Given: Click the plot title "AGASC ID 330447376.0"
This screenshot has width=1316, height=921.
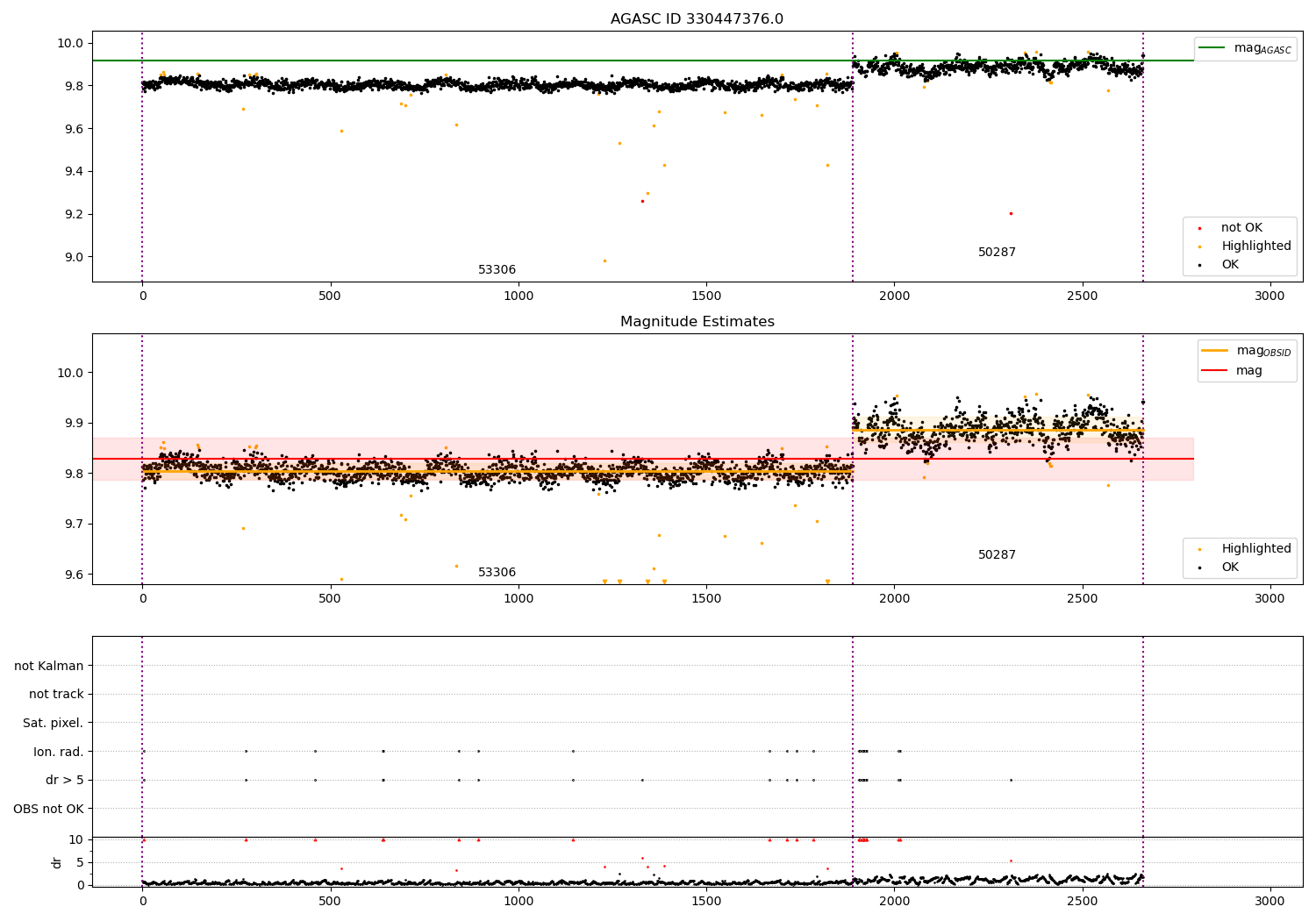Looking at the screenshot, I should pos(697,19).
